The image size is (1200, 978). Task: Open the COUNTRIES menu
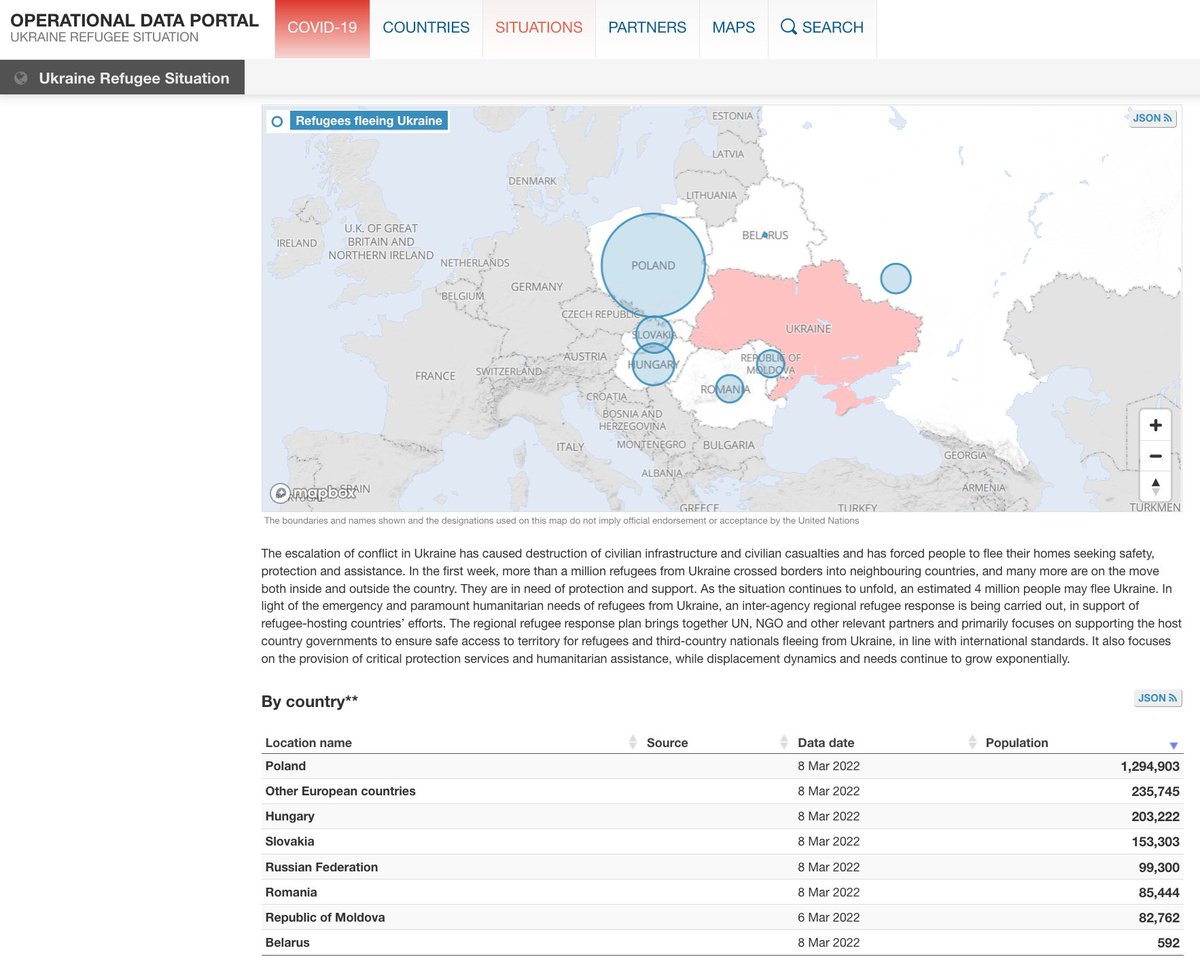426,28
